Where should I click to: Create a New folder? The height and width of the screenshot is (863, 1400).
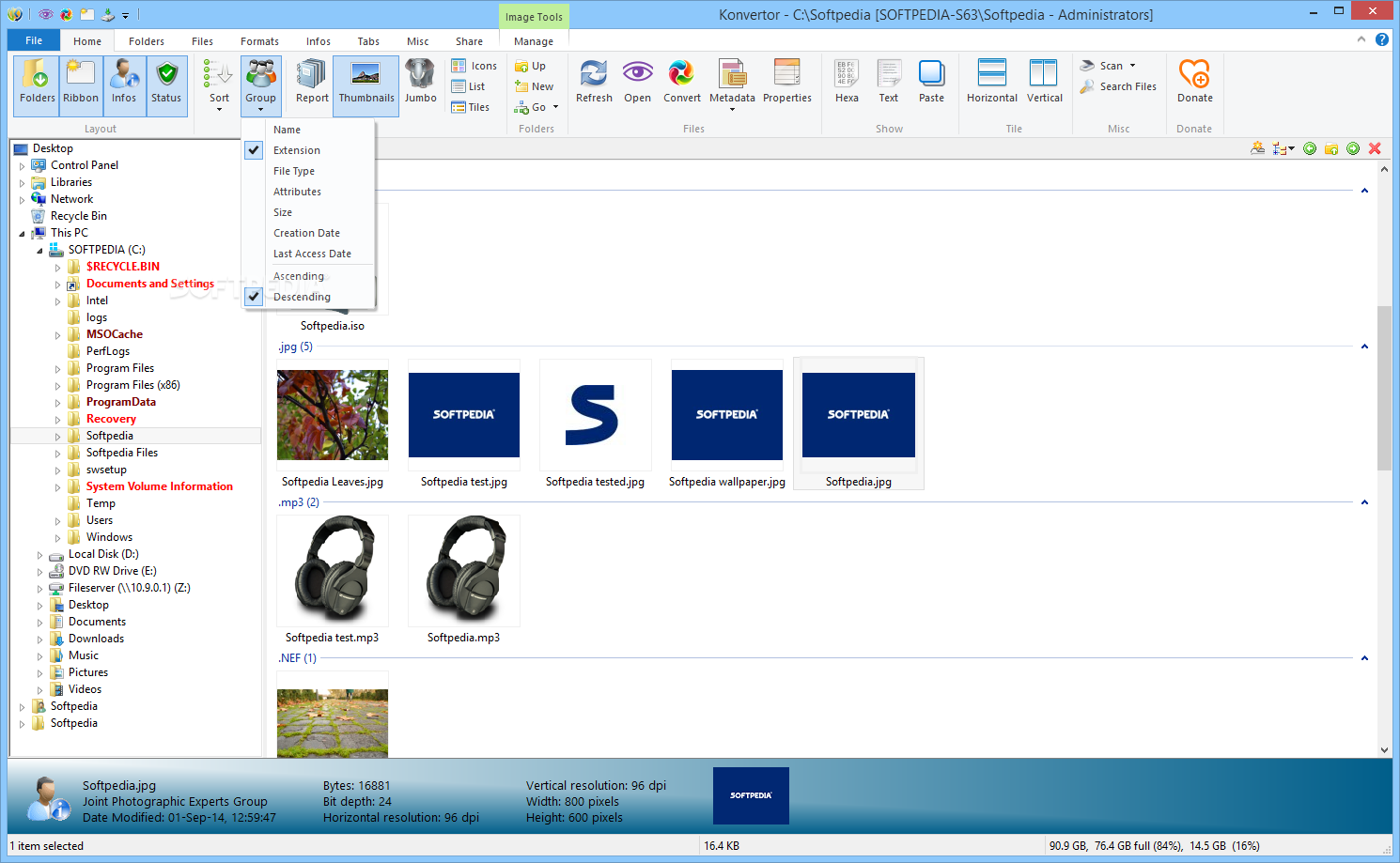(x=535, y=86)
